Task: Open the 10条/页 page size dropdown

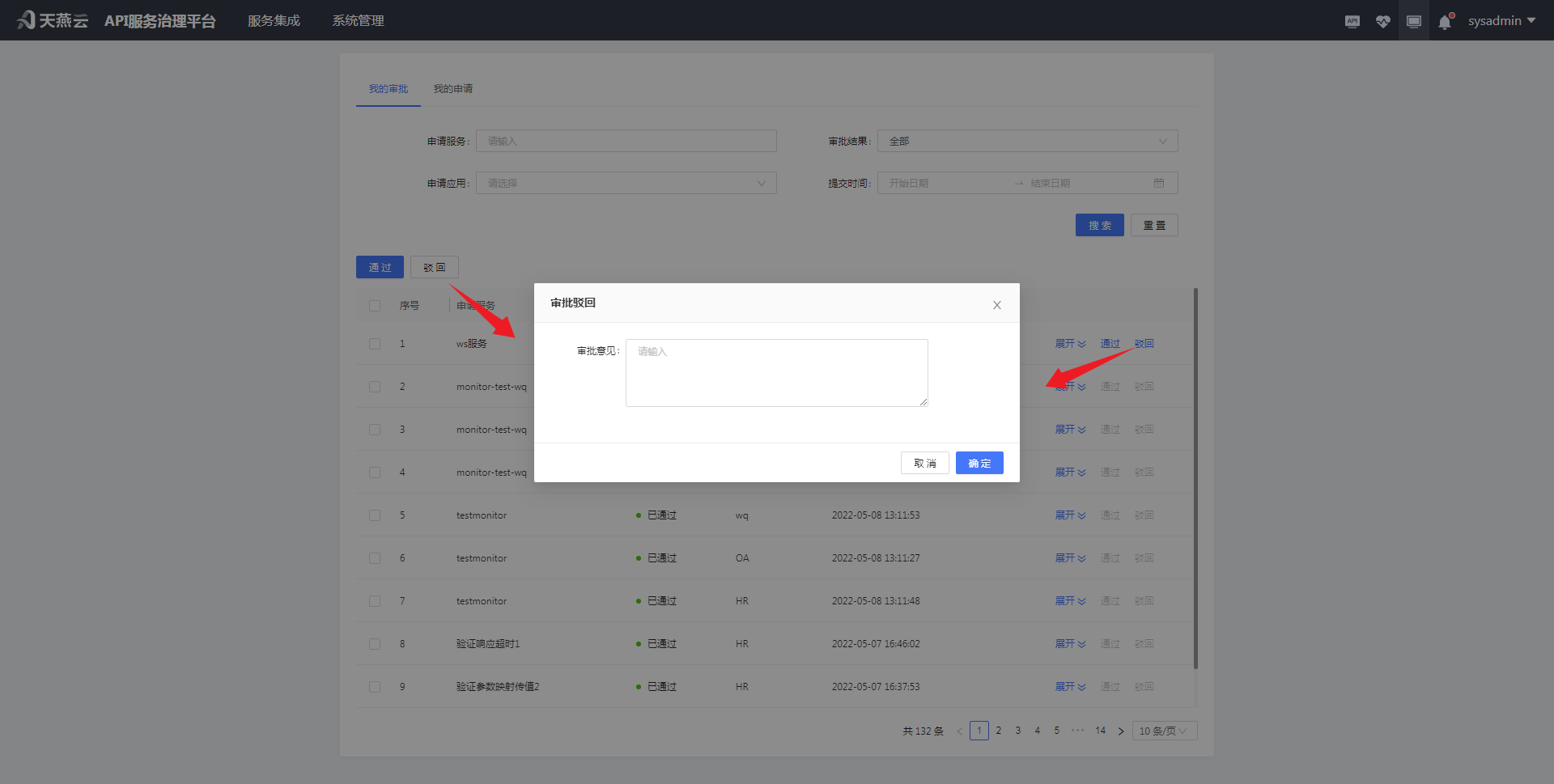Action: [x=1164, y=730]
